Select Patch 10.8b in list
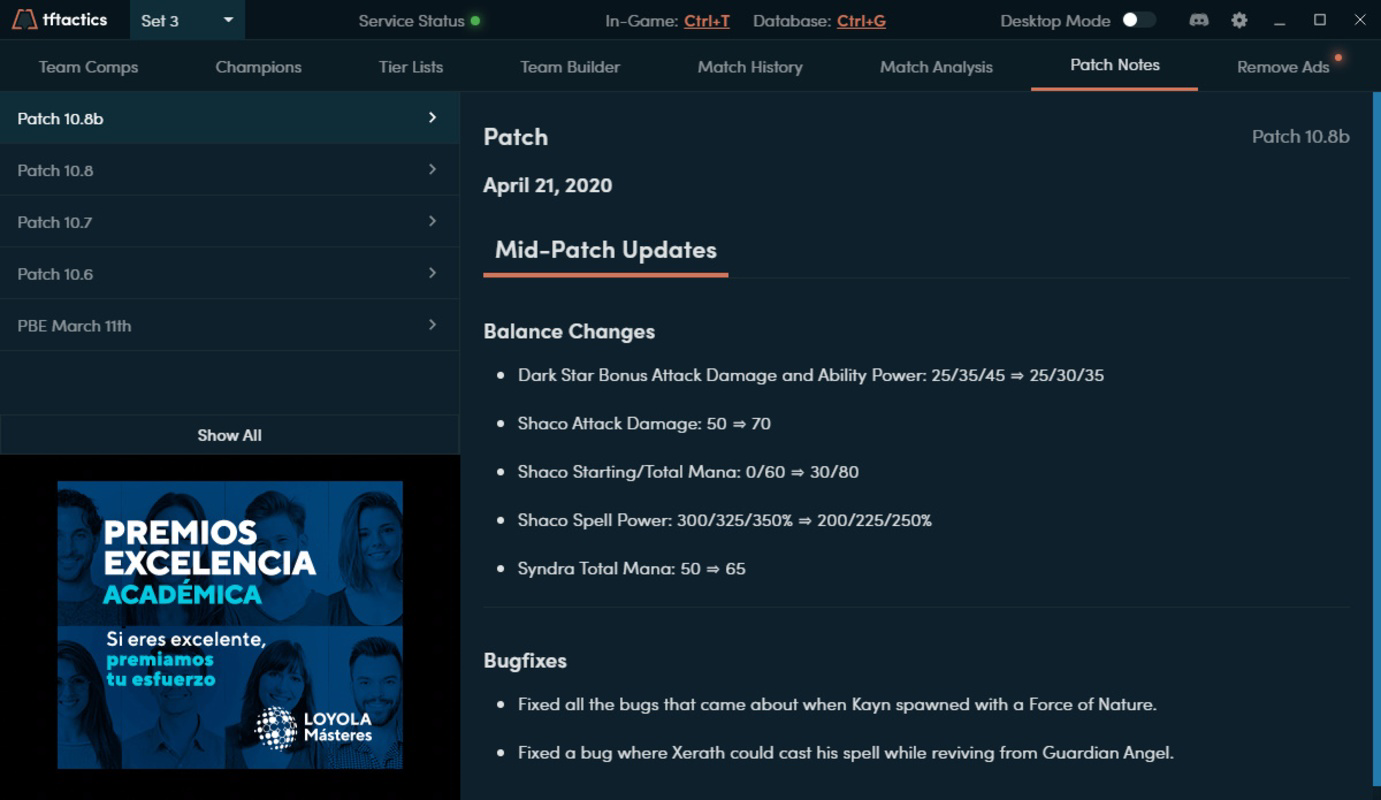The width and height of the screenshot is (1381, 800). (x=229, y=118)
